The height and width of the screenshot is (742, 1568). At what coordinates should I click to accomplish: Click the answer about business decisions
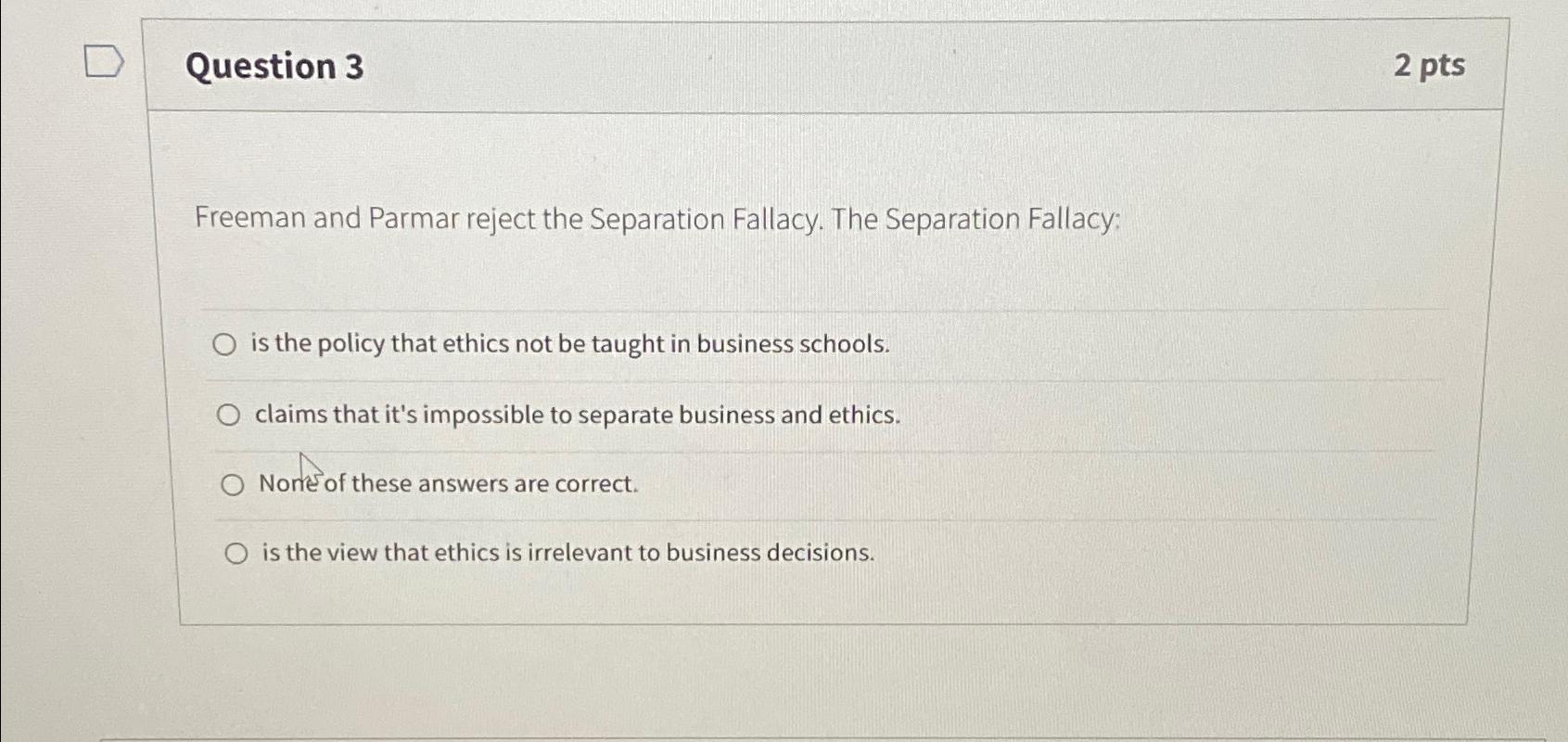(566, 553)
